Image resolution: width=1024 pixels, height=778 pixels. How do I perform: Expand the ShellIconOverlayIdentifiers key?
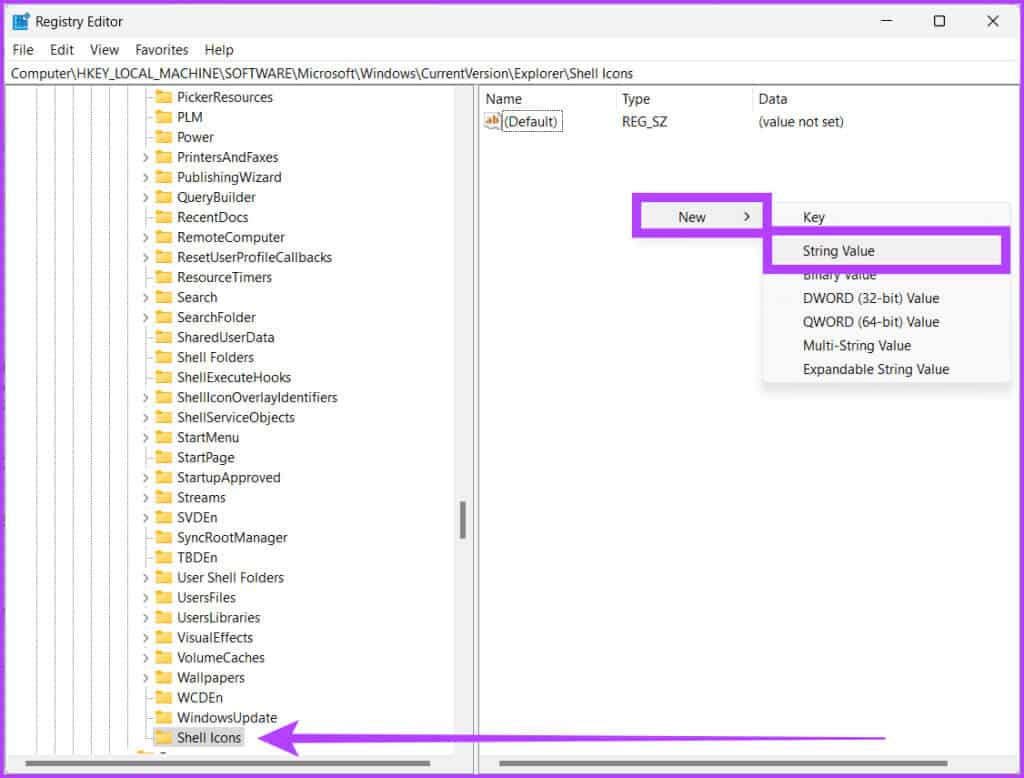click(146, 398)
